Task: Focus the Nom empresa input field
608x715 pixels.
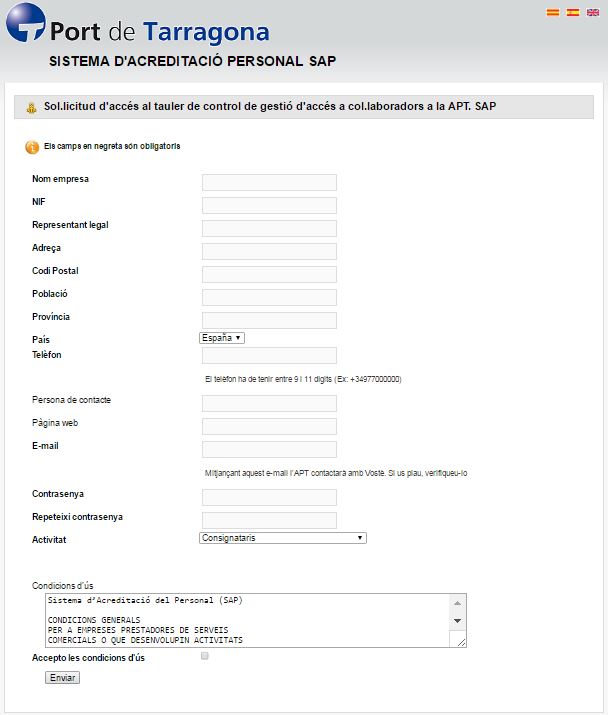Action: 269,182
